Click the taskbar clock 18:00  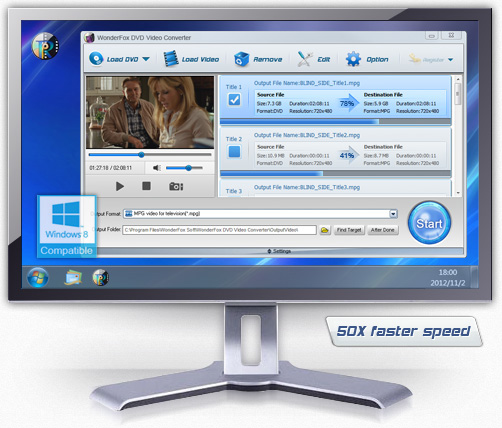coord(448,272)
